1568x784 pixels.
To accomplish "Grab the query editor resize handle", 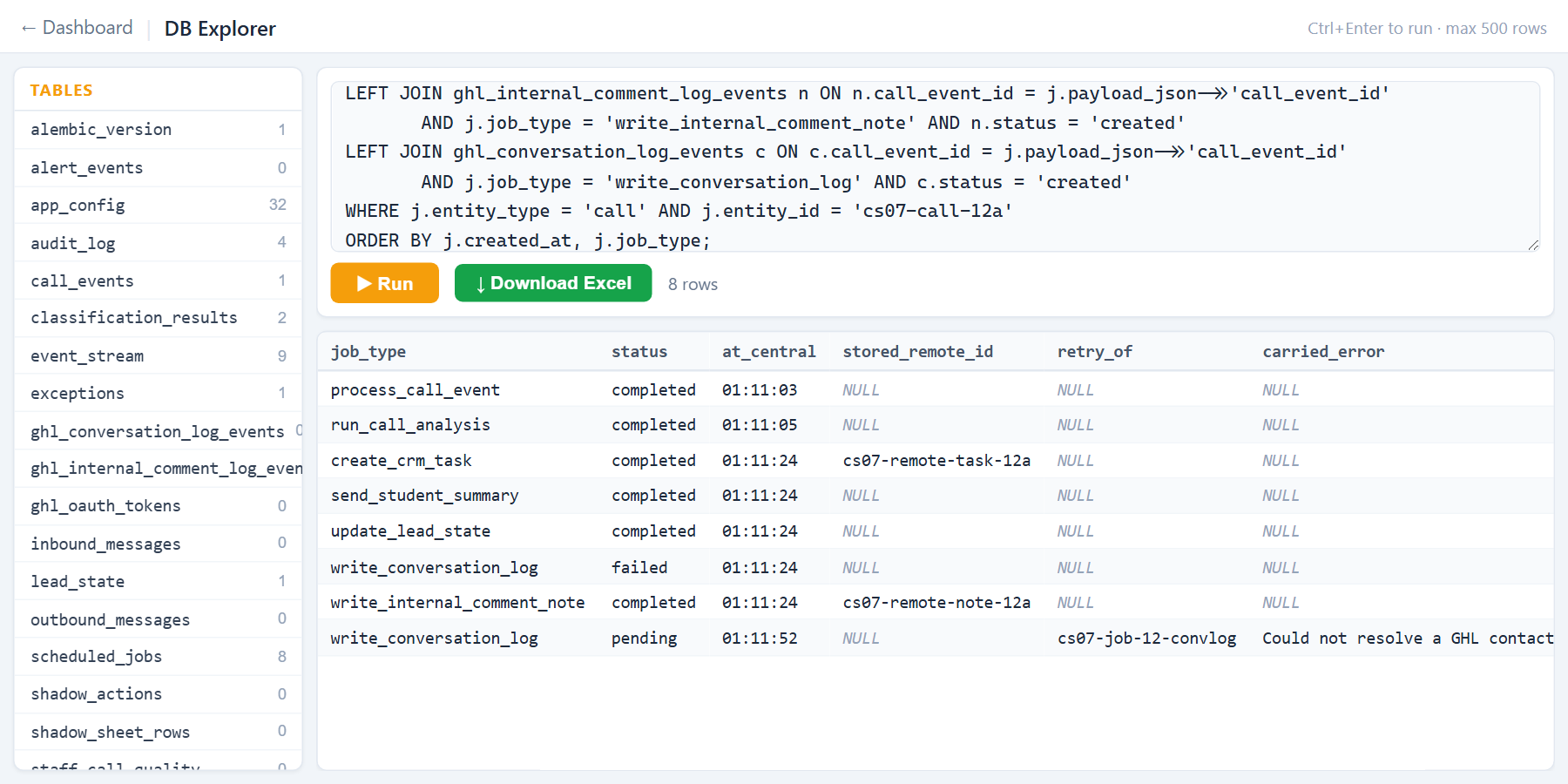I will coord(1533,245).
